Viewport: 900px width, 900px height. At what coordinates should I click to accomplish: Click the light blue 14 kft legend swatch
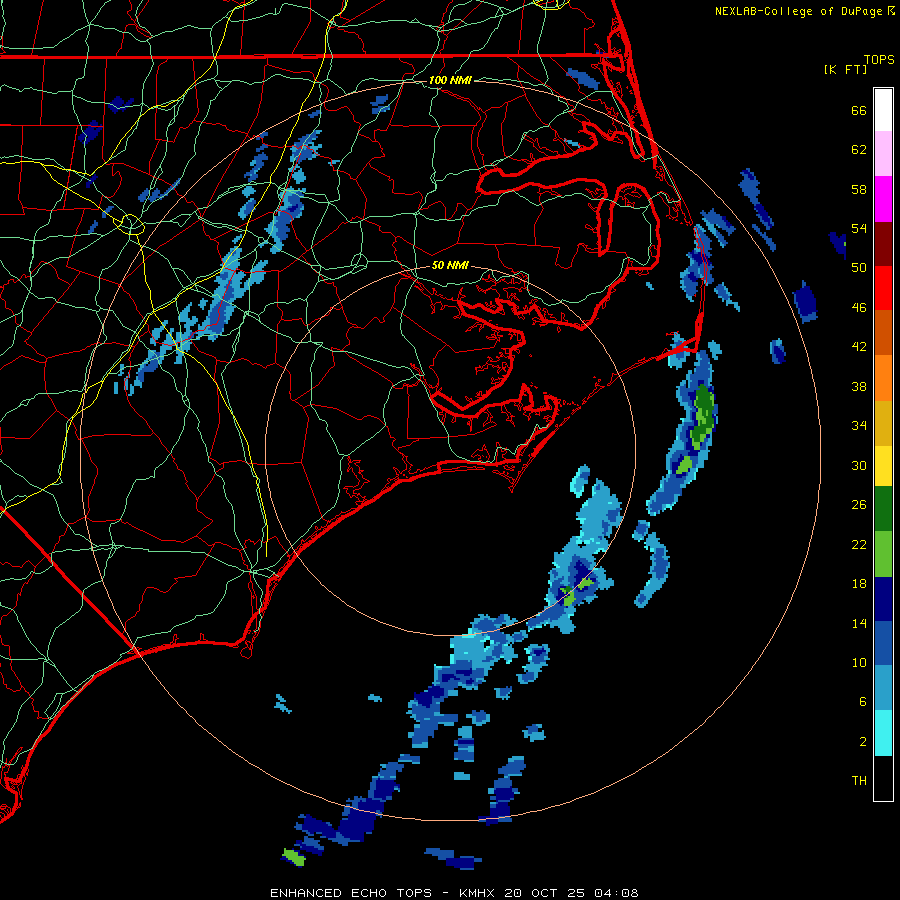[883, 688]
